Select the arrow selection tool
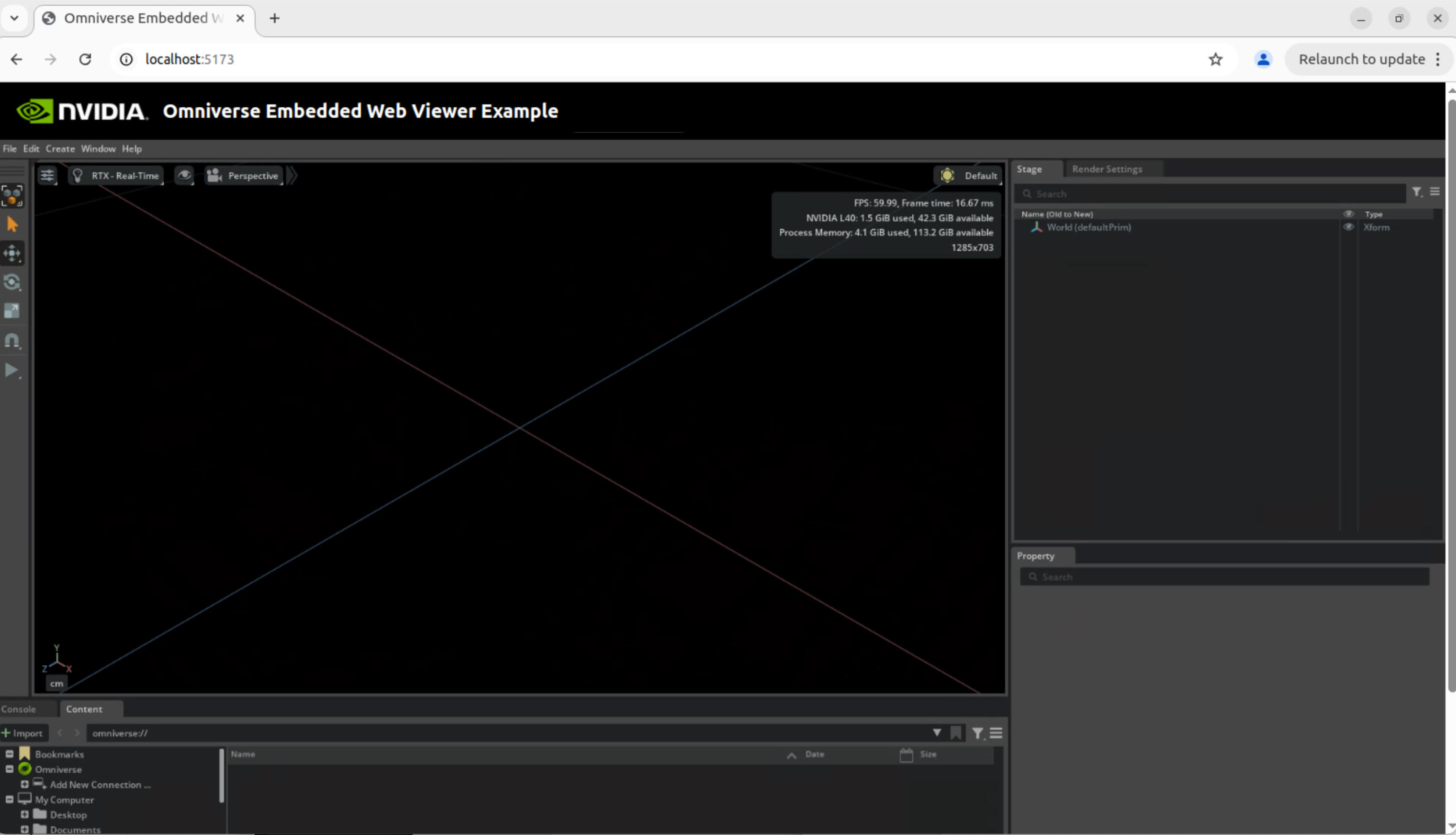Viewport: 1456px width, 835px height. click(12, 224)
